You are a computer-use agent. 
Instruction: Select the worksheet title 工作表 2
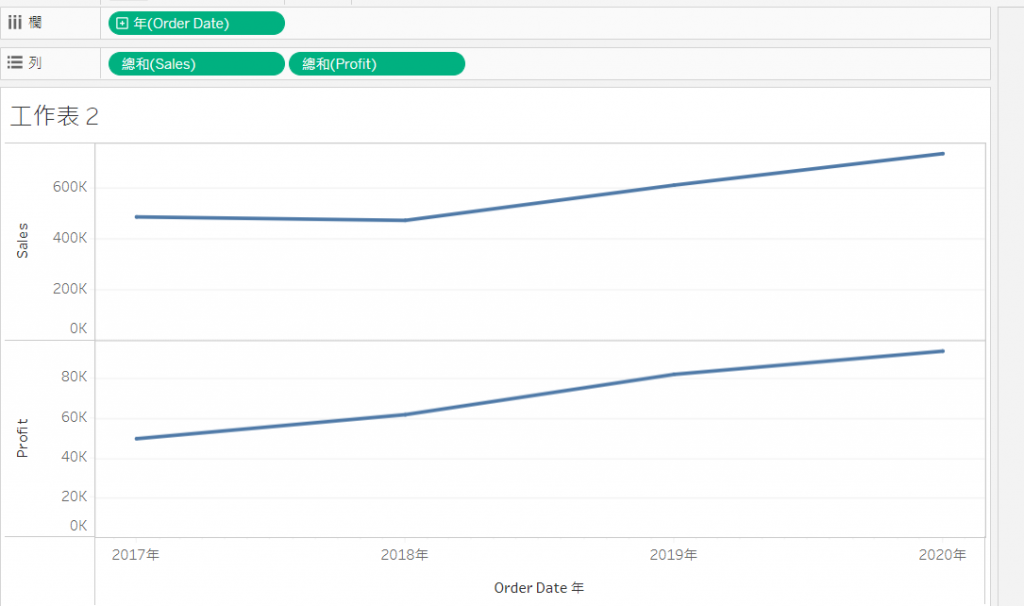(x=54, y=116)
